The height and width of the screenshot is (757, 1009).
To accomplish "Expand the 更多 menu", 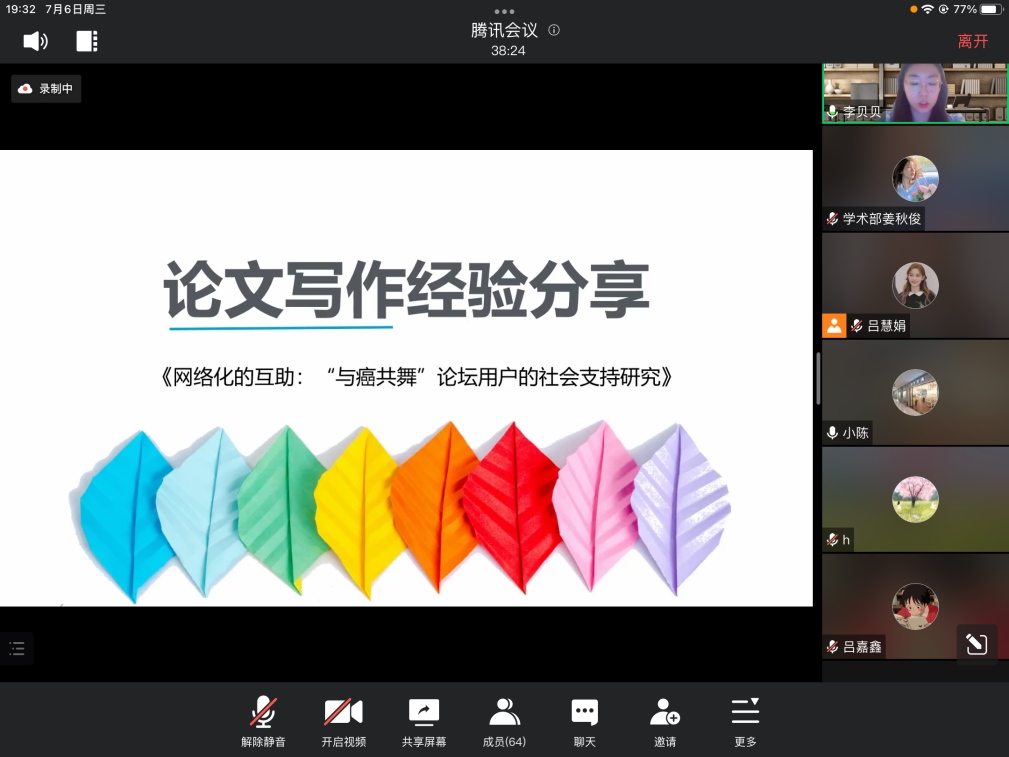I will click(x=745, y=722).
